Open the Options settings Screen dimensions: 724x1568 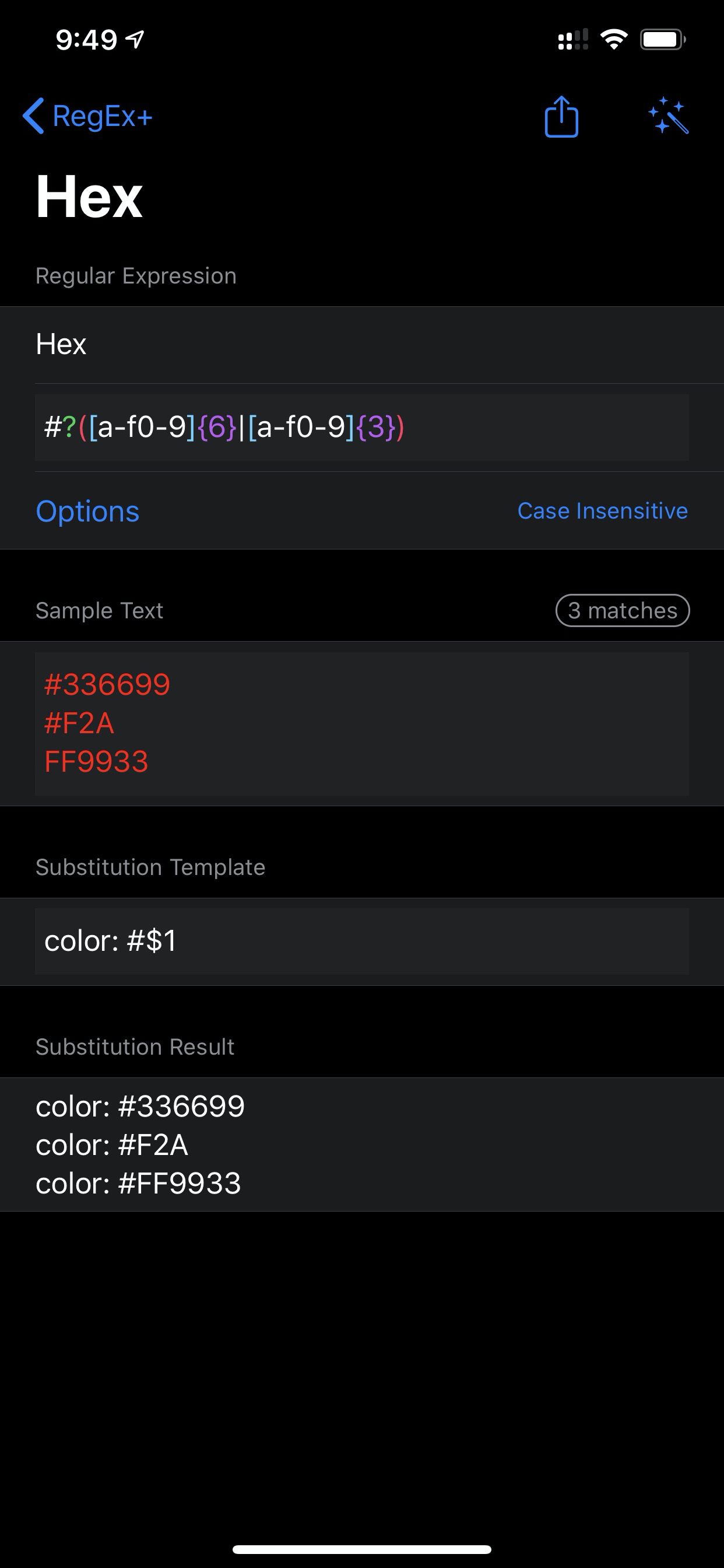pyautogui.click(x=87, y=512)
